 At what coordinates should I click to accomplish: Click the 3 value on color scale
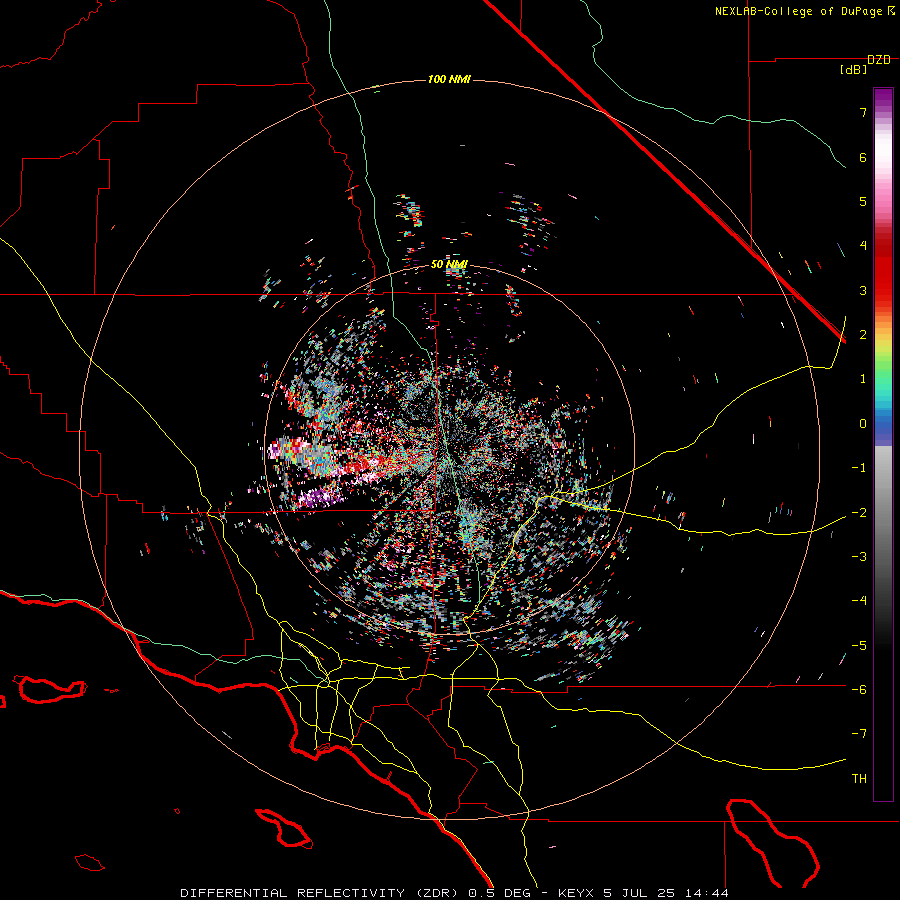[x=863, y=290]
